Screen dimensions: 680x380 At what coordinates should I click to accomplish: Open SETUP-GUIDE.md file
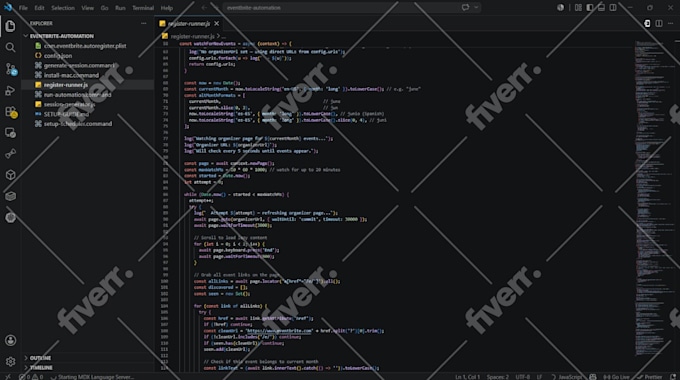(x=66, y=114)
